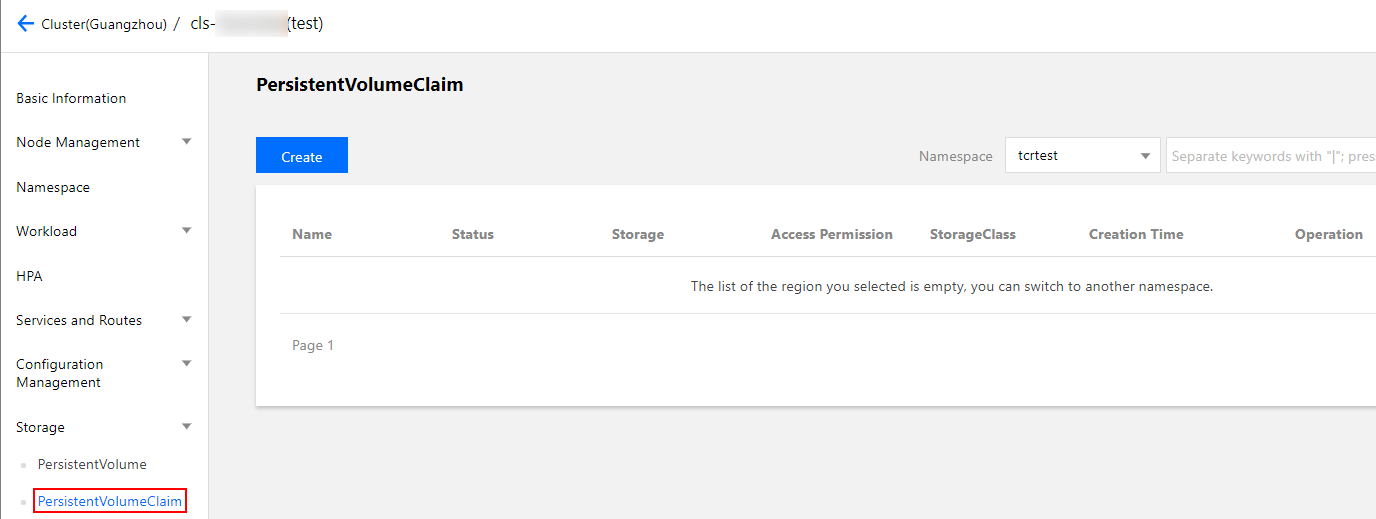Expand Services and Routes arrow

point(186,320)
